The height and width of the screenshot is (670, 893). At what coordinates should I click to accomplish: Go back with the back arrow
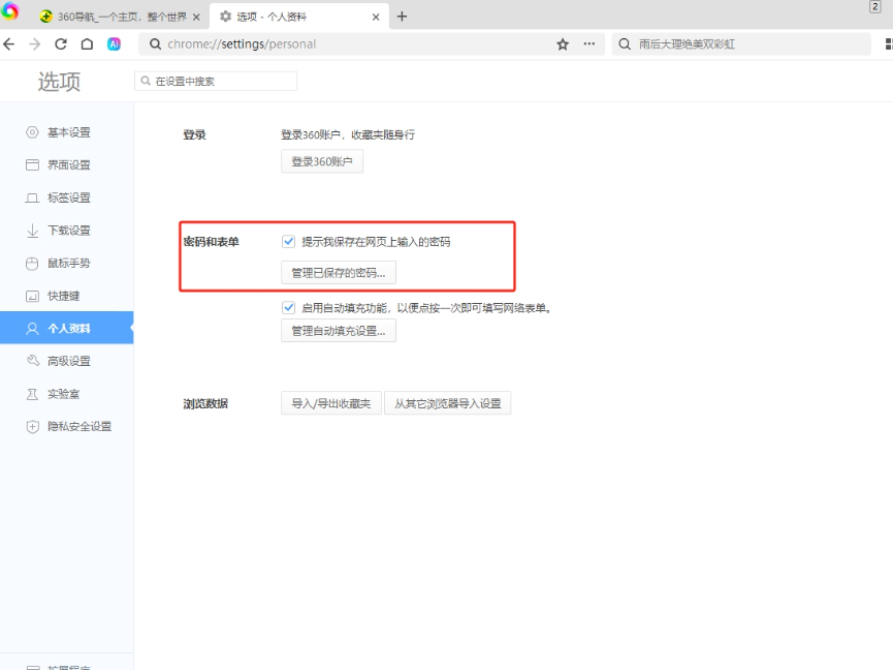(x=9, y=44)
